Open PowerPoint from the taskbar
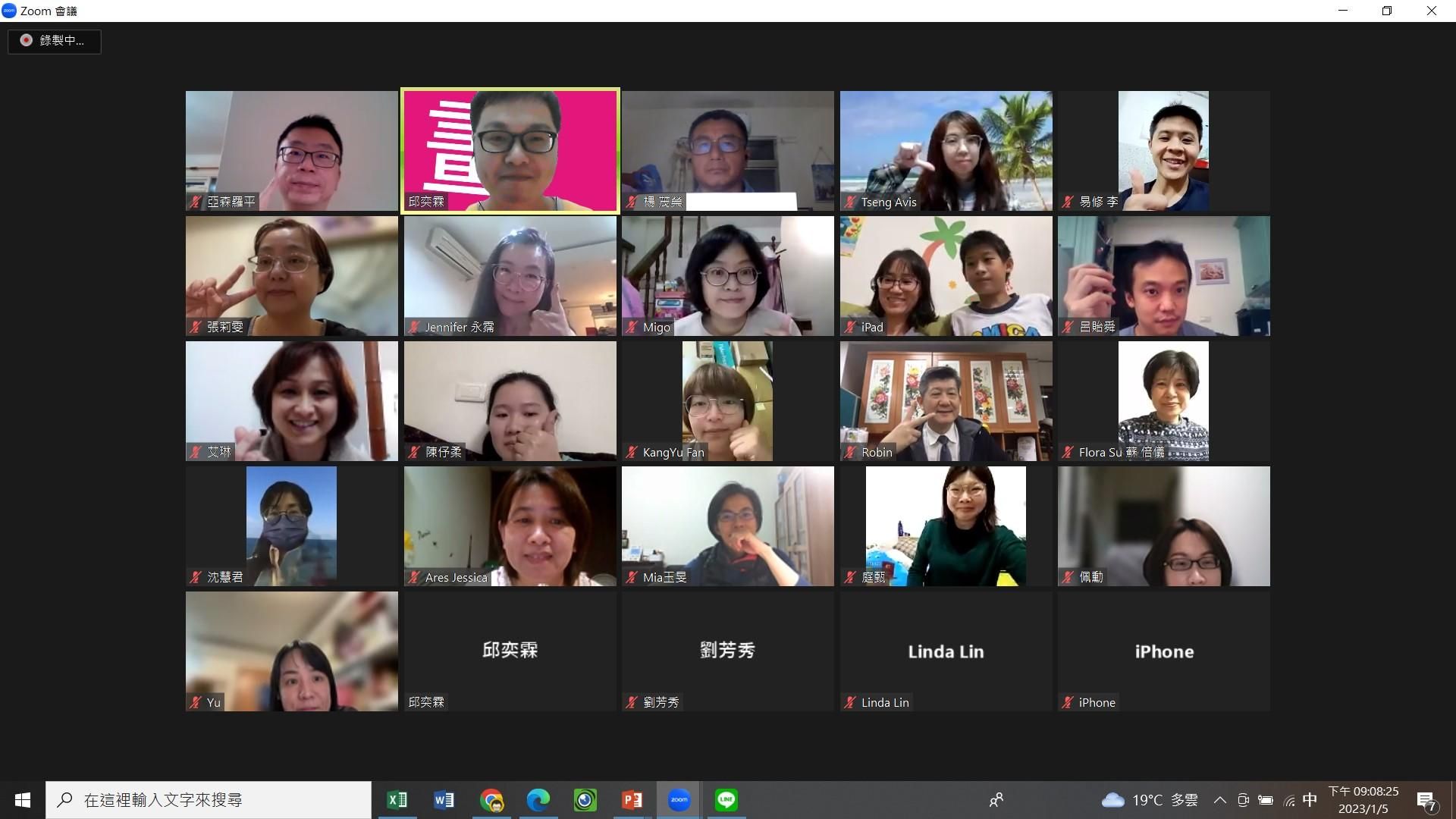This screenshot has width=1456, height=819. (x=632, y=800)
